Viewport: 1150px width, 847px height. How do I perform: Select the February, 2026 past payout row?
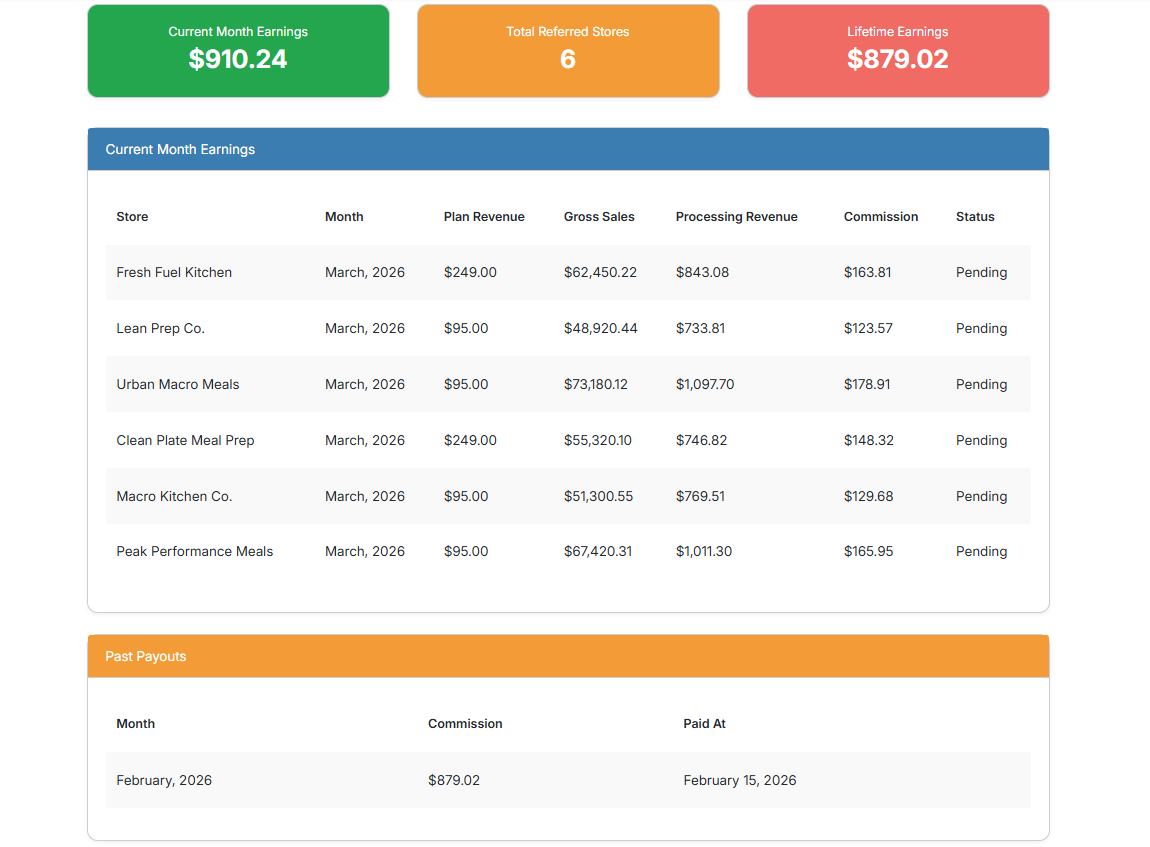coord(164,781)
